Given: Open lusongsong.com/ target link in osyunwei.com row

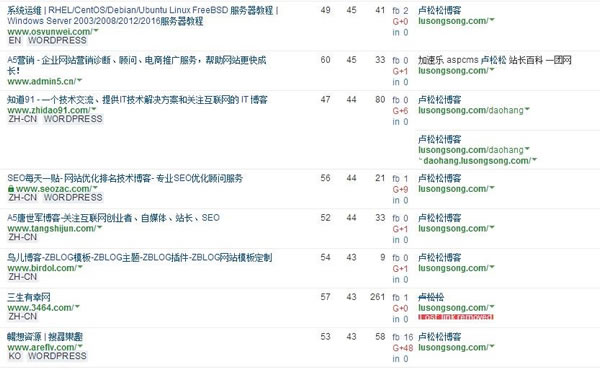Looking at the screenshot, I should point(453,21).
